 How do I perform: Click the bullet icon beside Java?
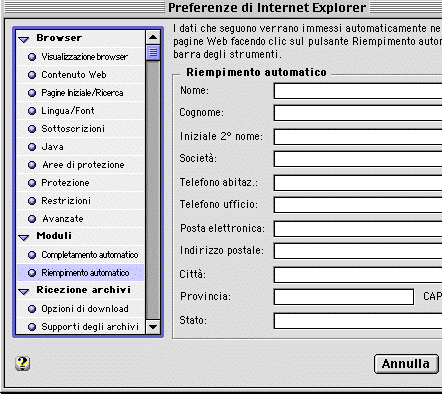[x=32, y=147]
